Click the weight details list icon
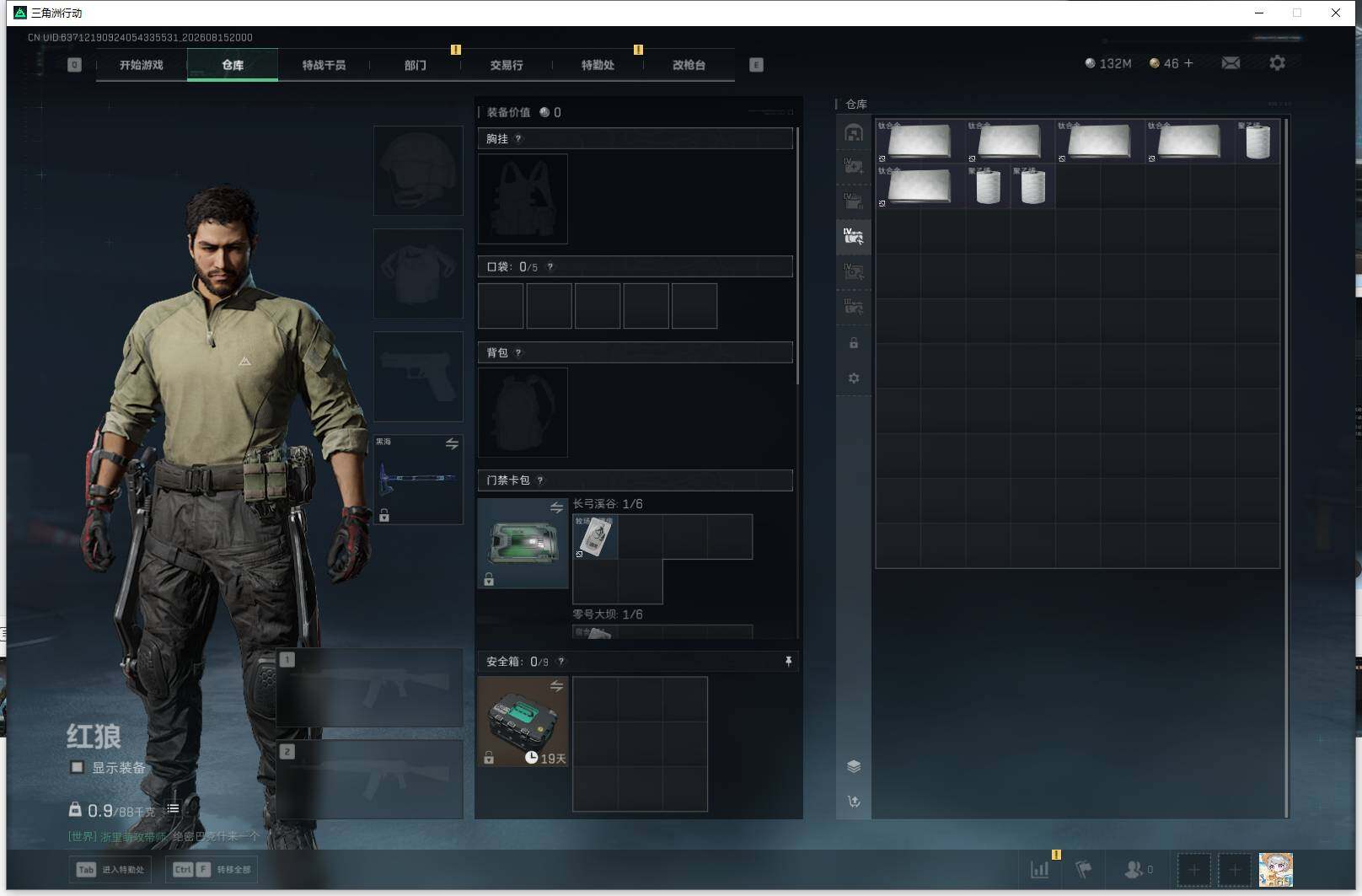Screen dimensions: 1362x896 [x=173, y=808]
